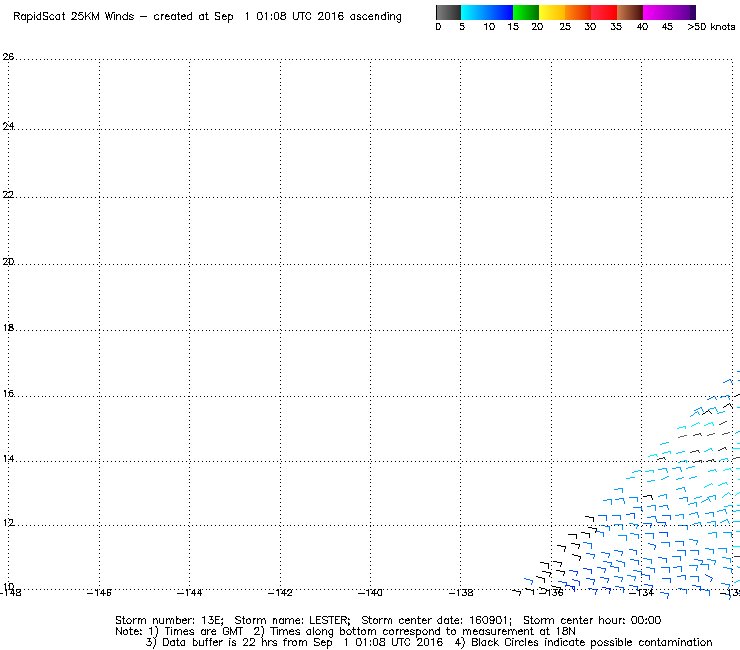Click latitude axis label 24

coord(8,126)
